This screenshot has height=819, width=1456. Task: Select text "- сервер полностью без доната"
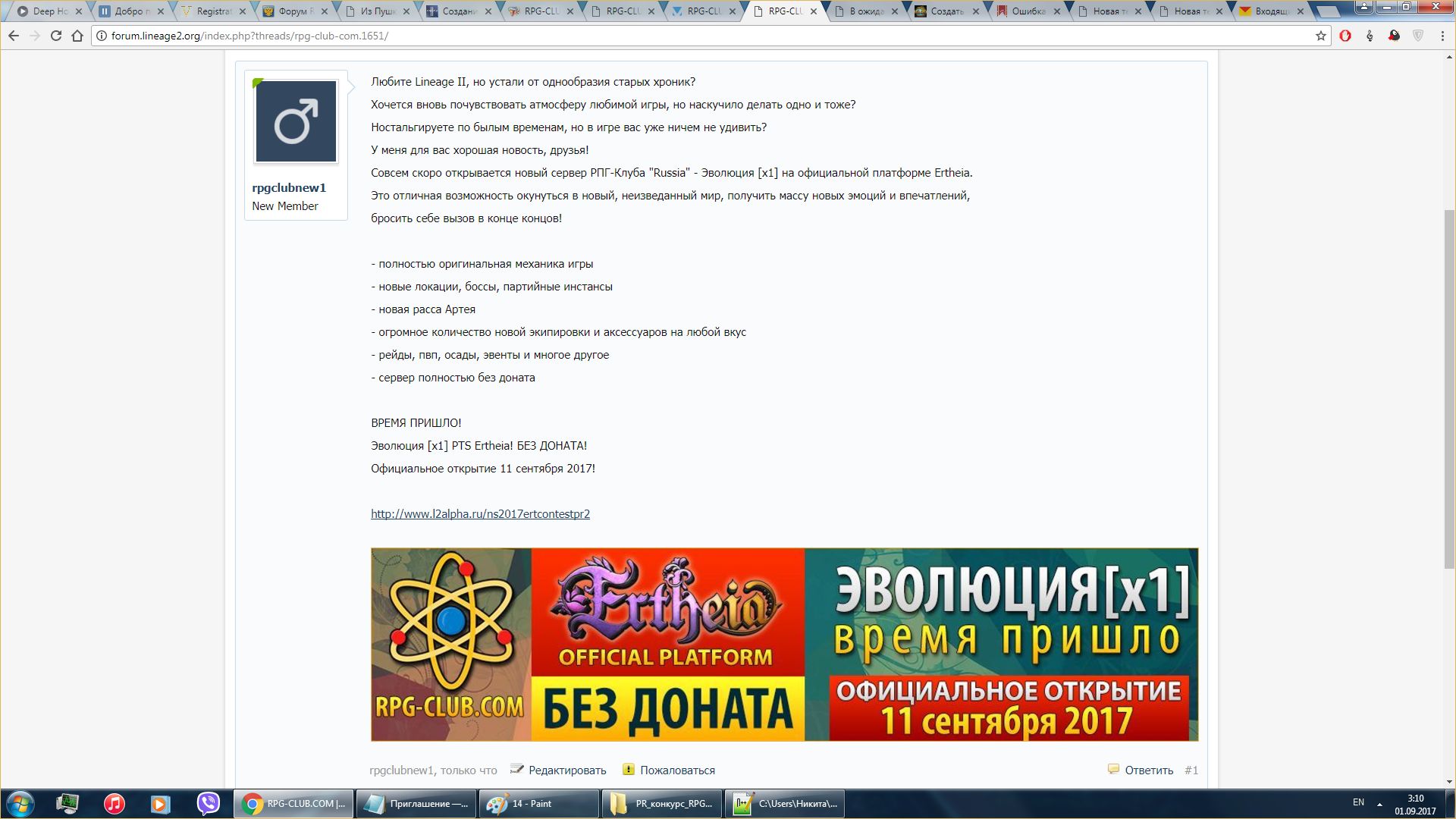(x=453, y=378)
